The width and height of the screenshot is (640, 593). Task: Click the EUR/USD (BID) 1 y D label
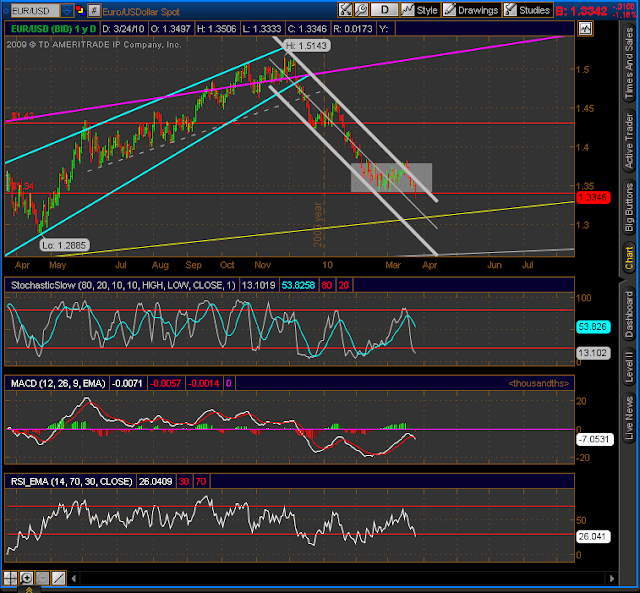point(53,29)
